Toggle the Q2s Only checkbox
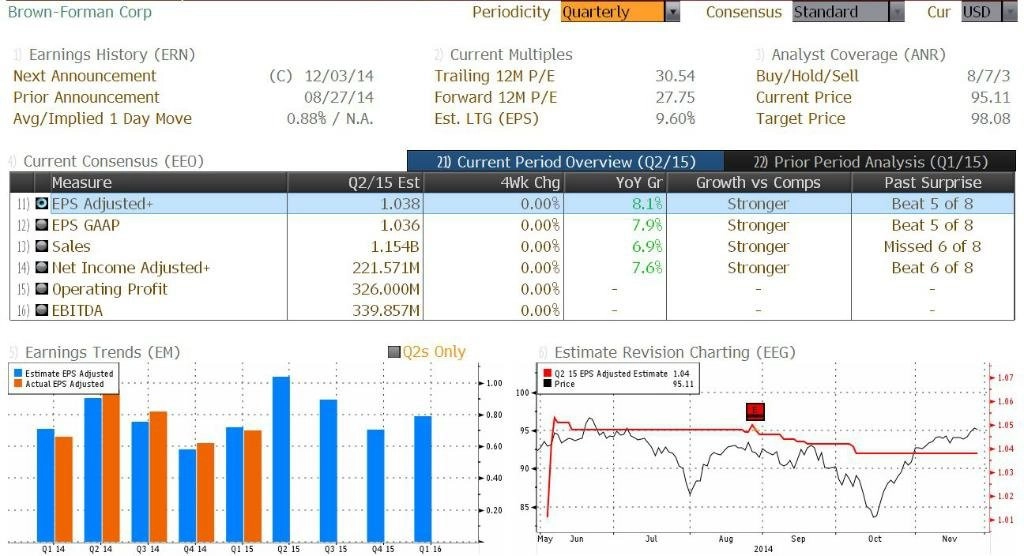 tap(394, 352)
